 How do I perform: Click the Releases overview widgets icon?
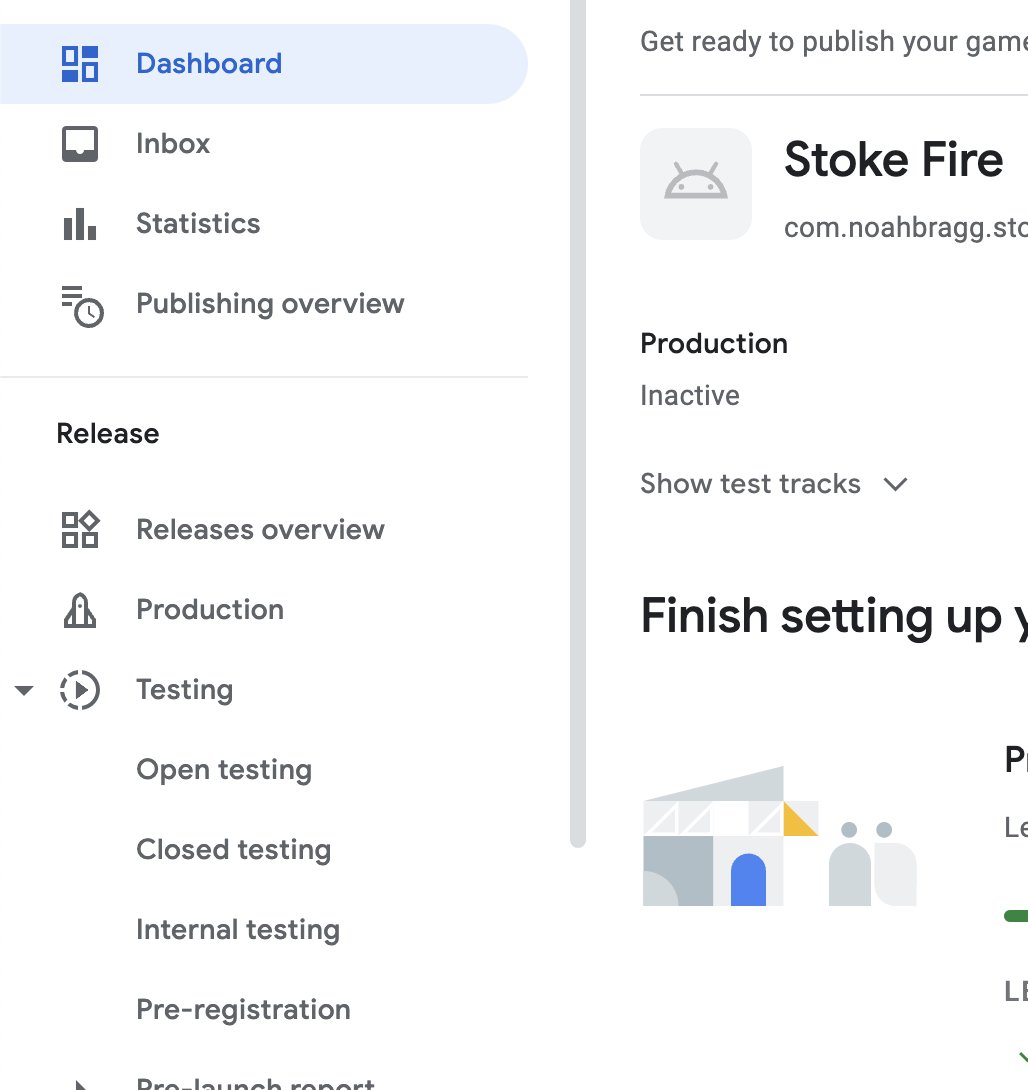[80, 530]
